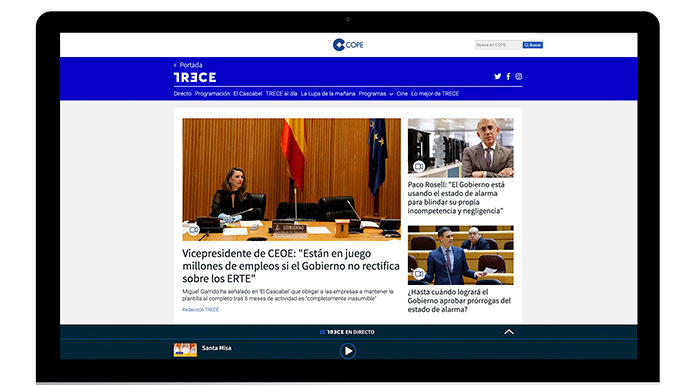This screenshot has height=385, width=696.
Task: Open the Vicepresidente de CEOE headline
Action: [x=291, y=266]
